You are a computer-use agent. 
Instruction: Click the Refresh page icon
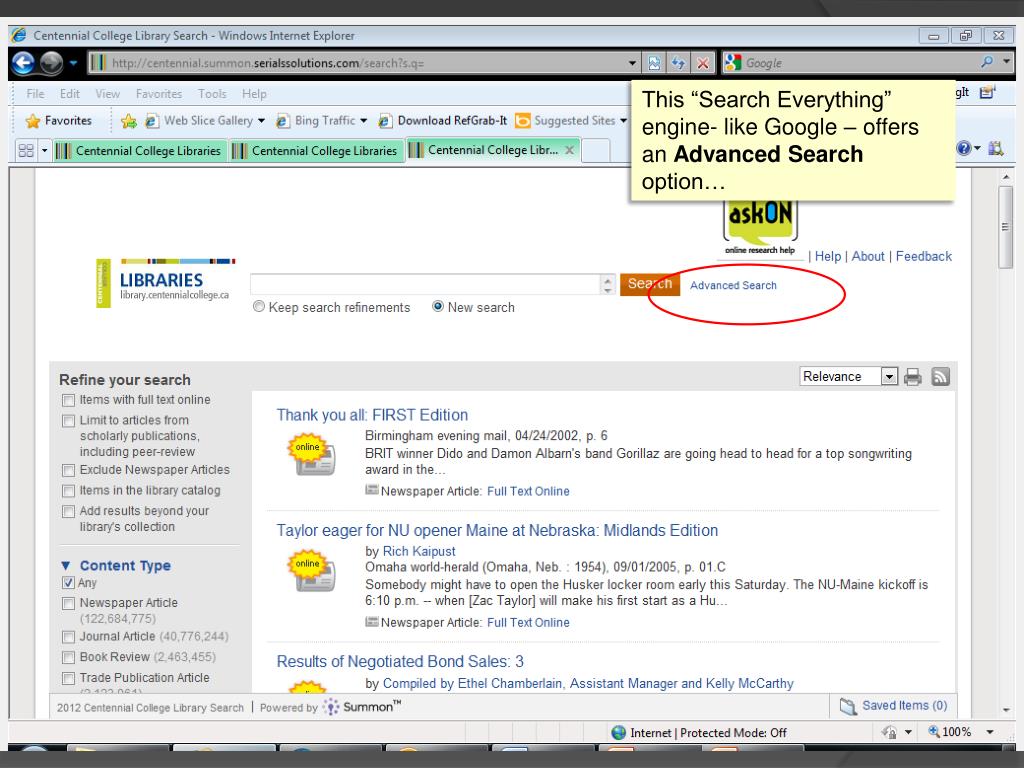[x=679, y=63]
